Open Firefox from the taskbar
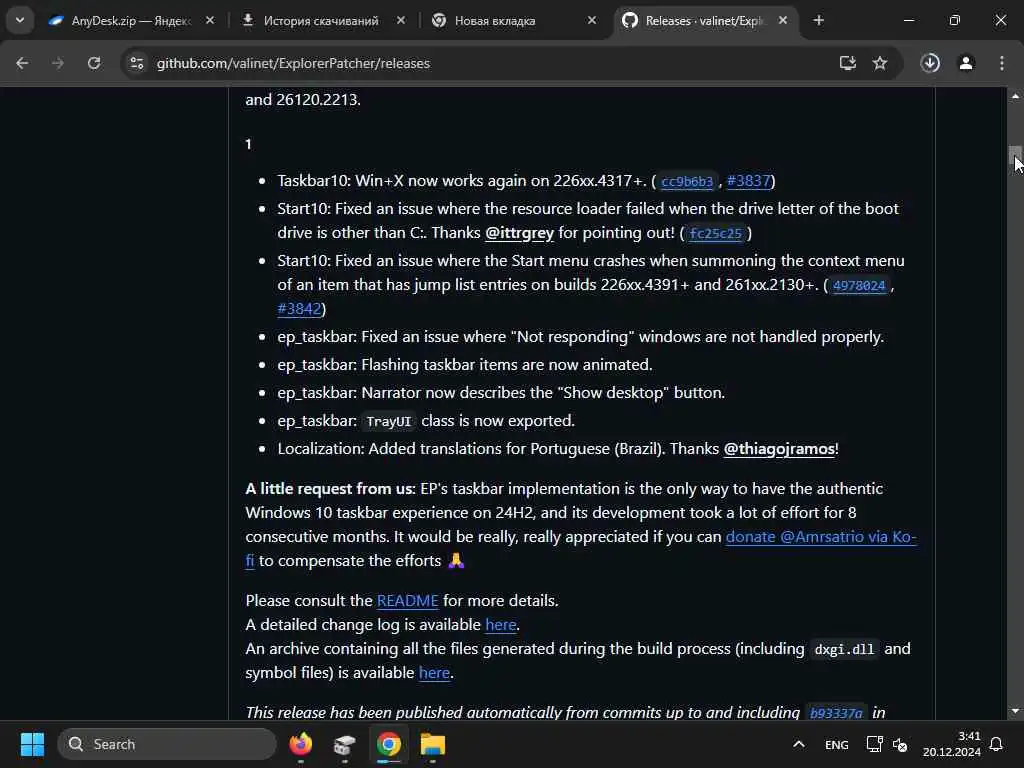The width and height of the screenshot is (1024, 768). coord(300,744)
